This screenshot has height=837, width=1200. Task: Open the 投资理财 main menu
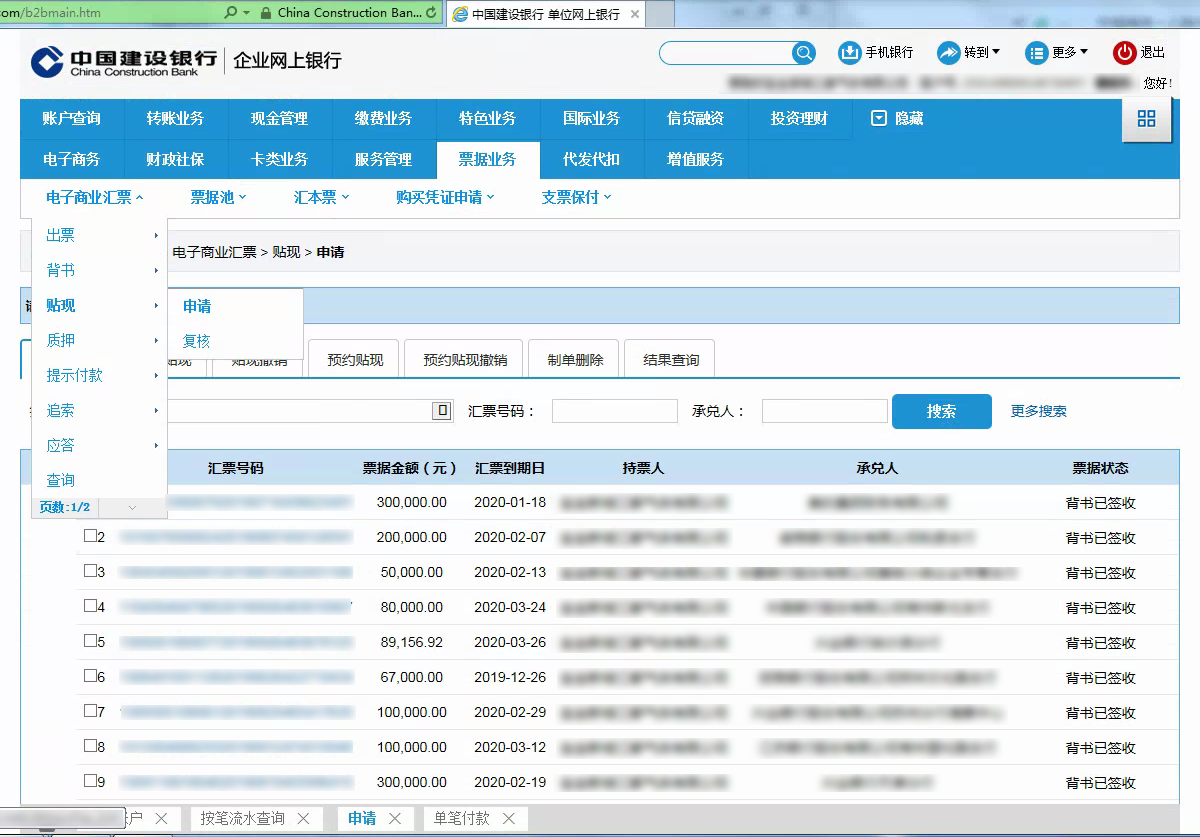pos(799,119)
